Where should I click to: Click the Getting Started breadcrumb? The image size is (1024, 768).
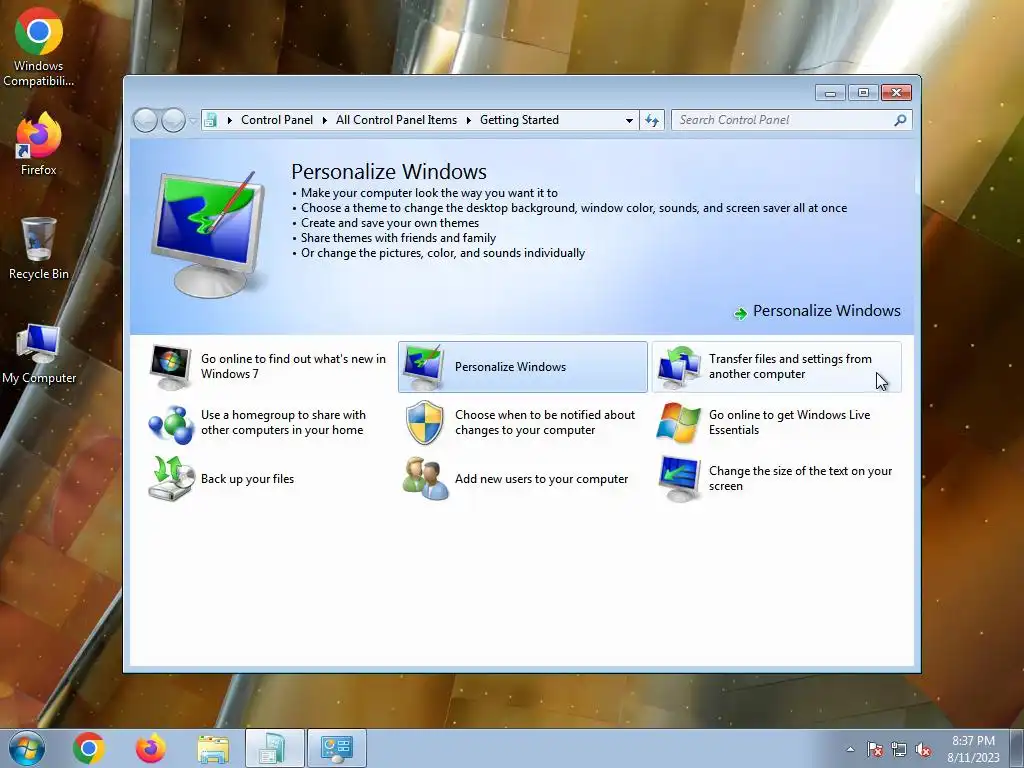click(x=519, y=120)
